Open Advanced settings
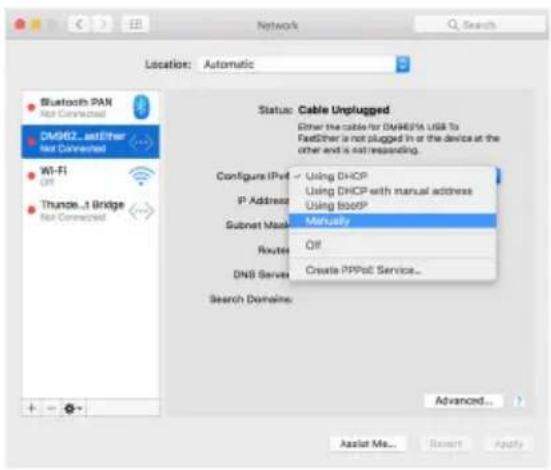Viewport: 551px width, 470px height. [464, 401]
